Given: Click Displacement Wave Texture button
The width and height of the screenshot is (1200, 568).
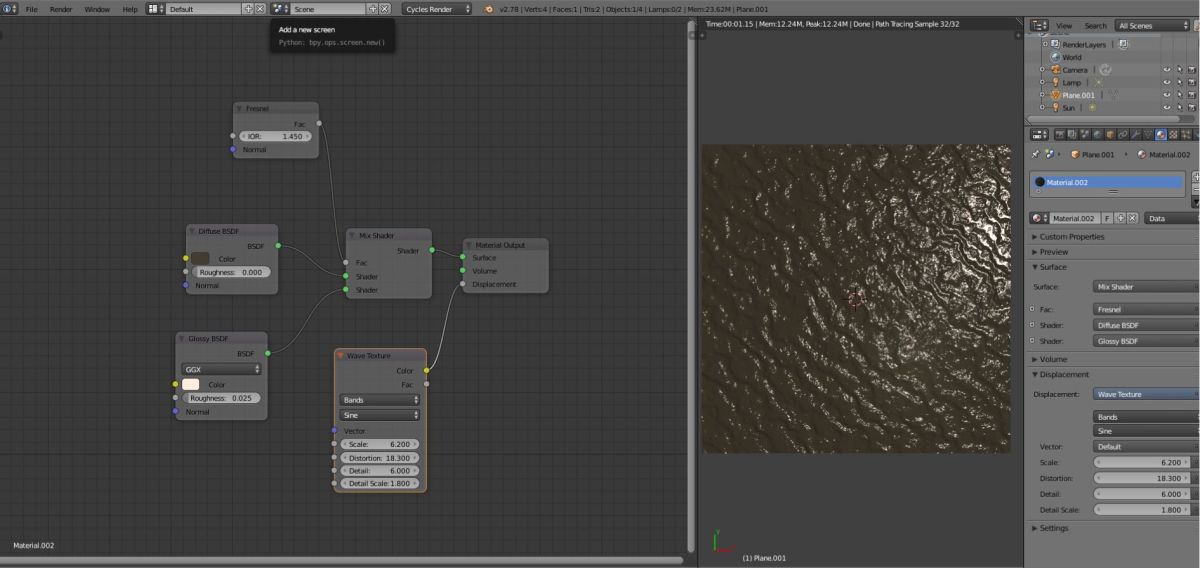Looking at the screenshot, I should point(1146,394).
